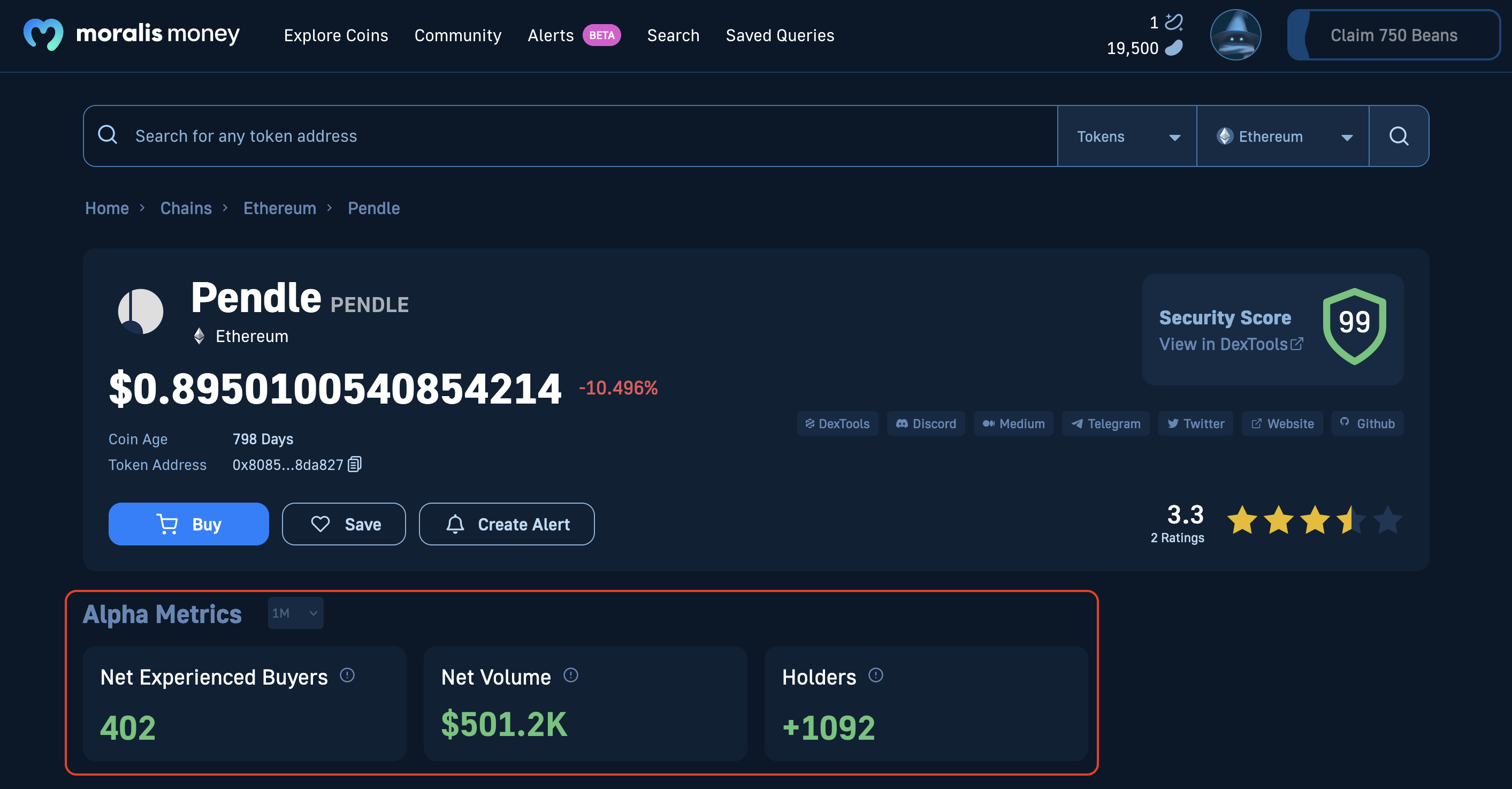
Task: Click the Ethereum diamond icon under Pendle
Action: click(x=200, y=336)
